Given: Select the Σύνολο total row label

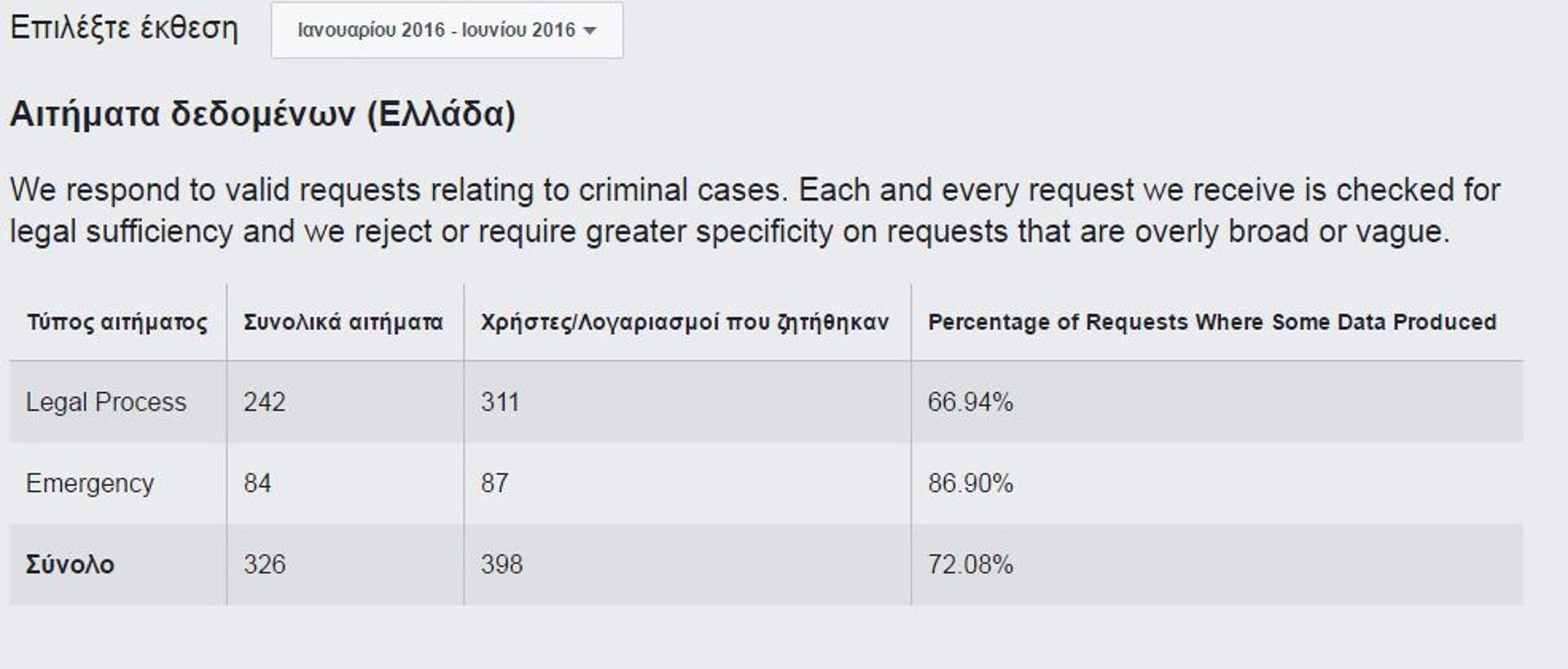Looking at the screenshot, I should click(x=70, y=564).
